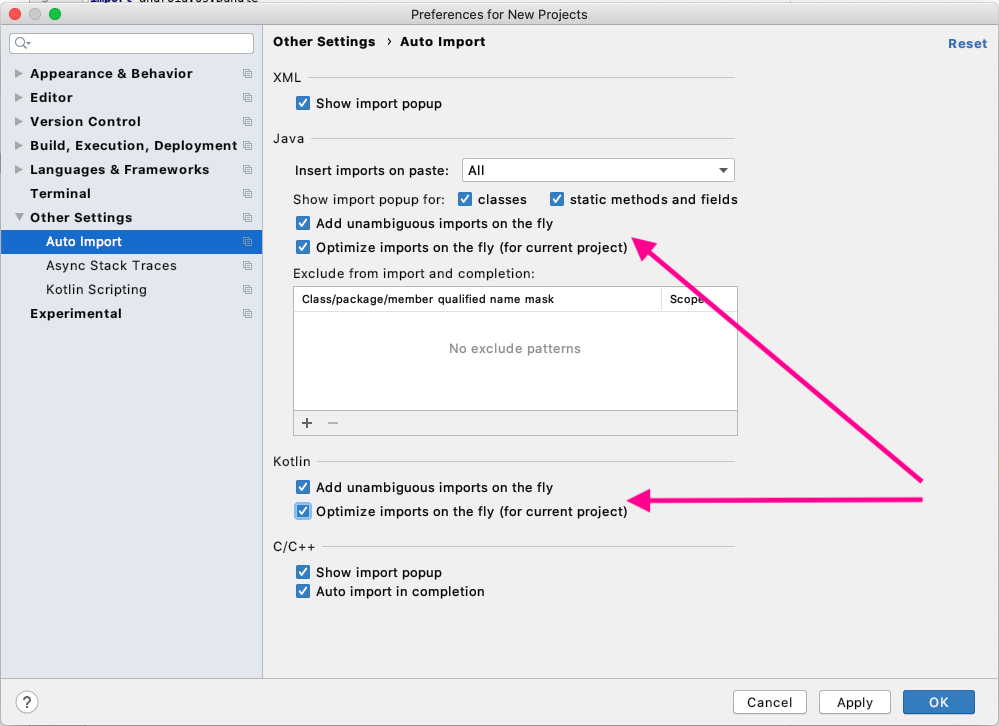Collapse the Other Settings tree node
999x726 pixels.
click(x=19, y=218)
